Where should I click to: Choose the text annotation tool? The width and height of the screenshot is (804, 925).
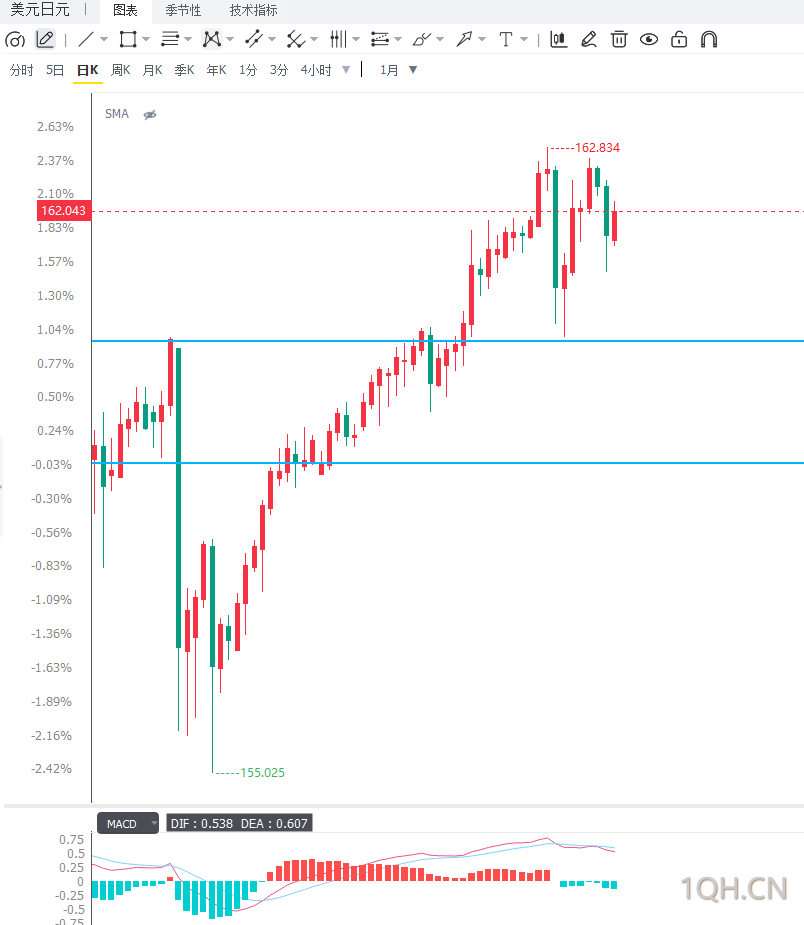pos(506,40)
